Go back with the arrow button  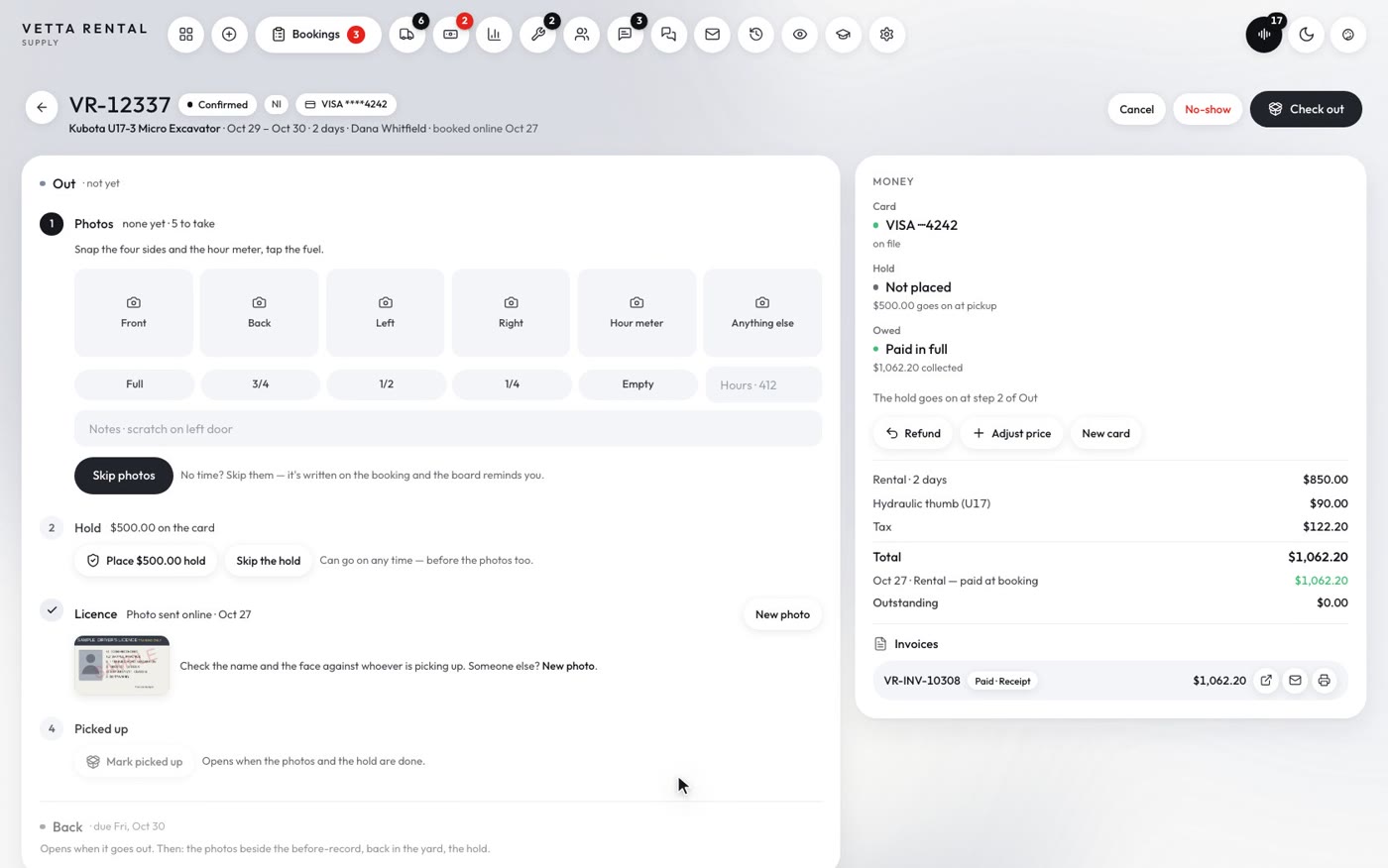click(42, 107)
